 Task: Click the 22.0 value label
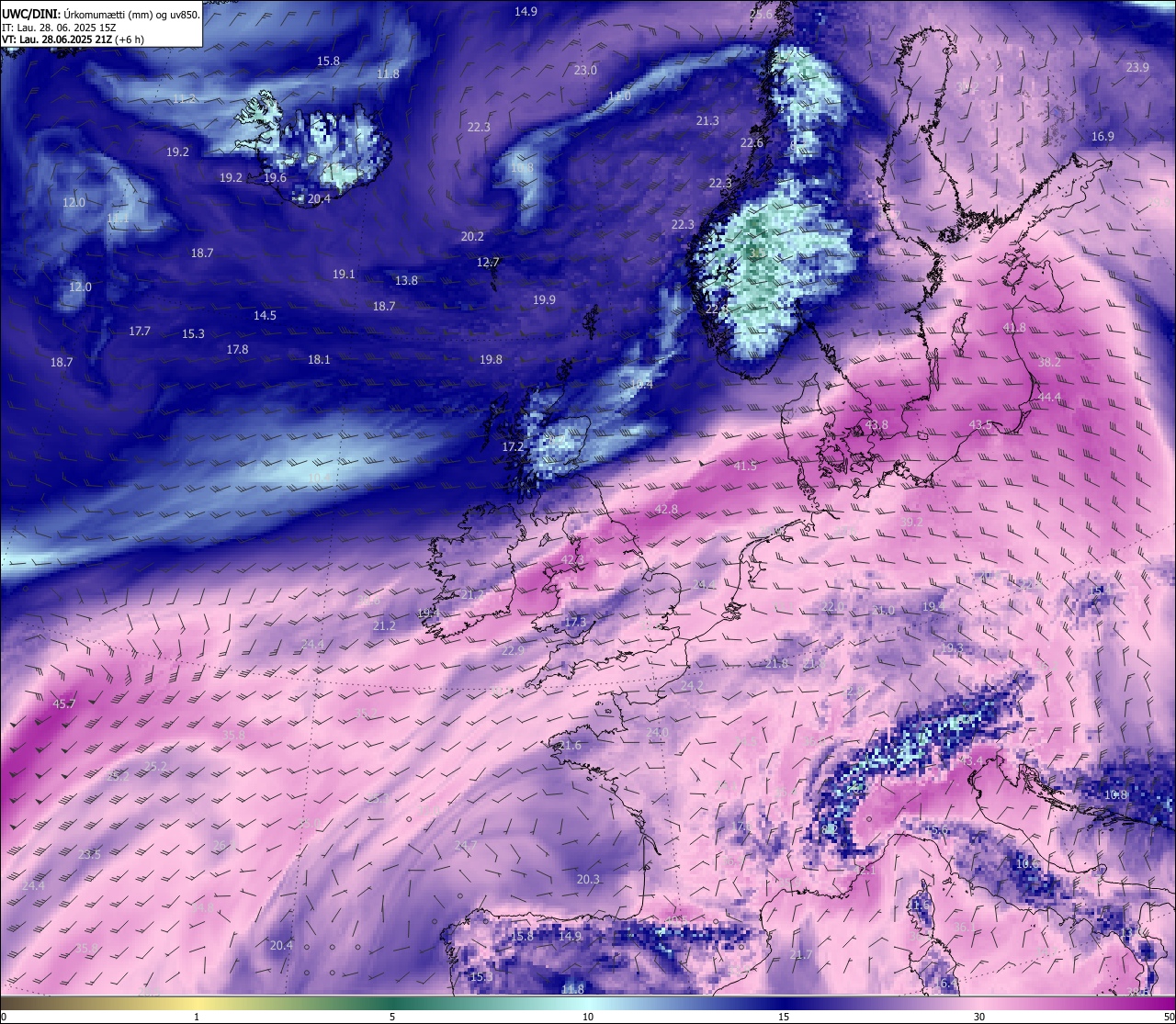[x=833, y=608]
